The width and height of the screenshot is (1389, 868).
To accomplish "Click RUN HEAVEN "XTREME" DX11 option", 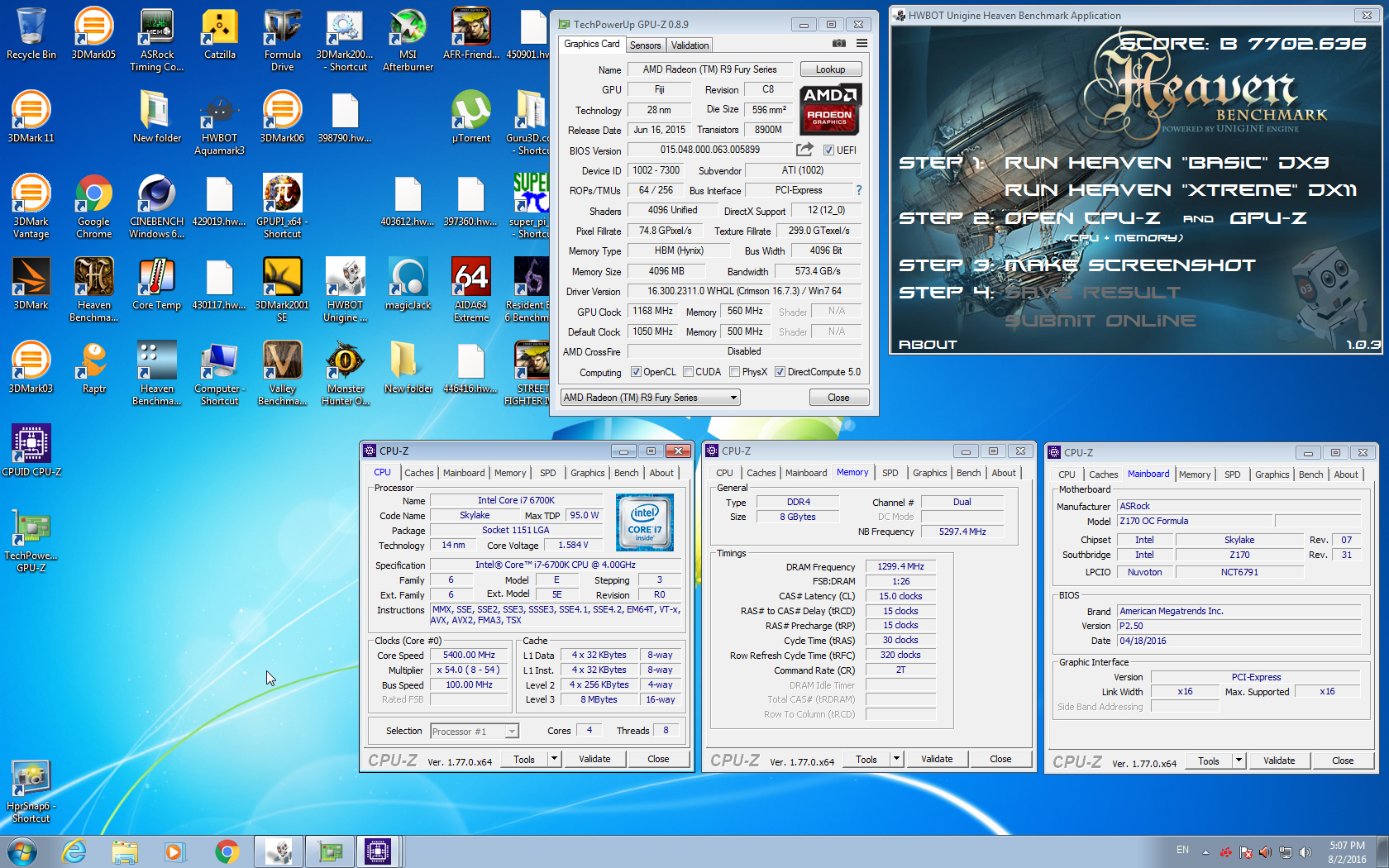I will pyautogui.click(x=1181, y=190).
